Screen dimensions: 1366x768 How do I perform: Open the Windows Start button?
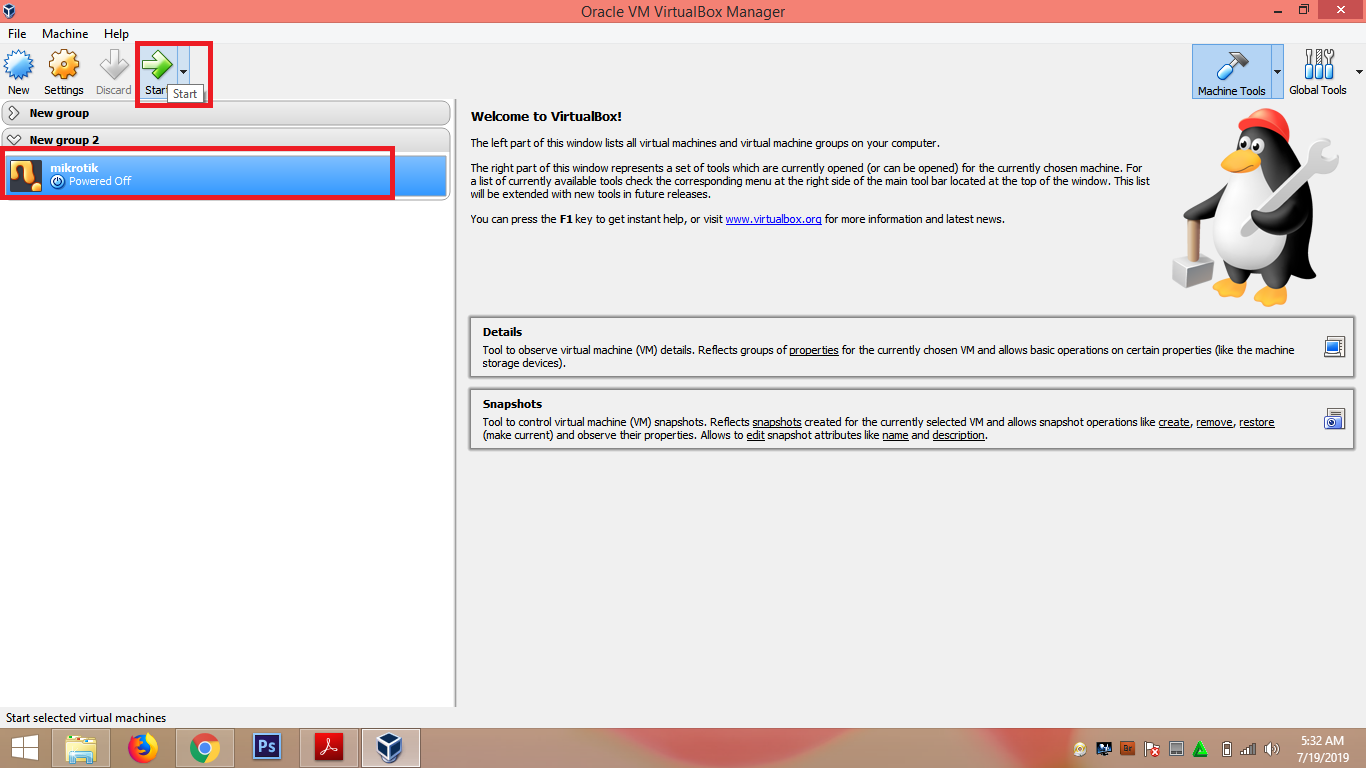[x=24, y=748]
